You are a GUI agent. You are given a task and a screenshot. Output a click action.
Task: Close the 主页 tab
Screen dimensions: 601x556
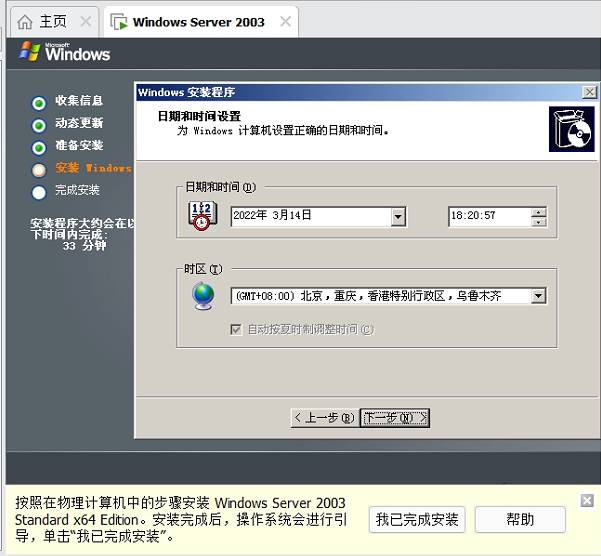[x=86, y=21]
